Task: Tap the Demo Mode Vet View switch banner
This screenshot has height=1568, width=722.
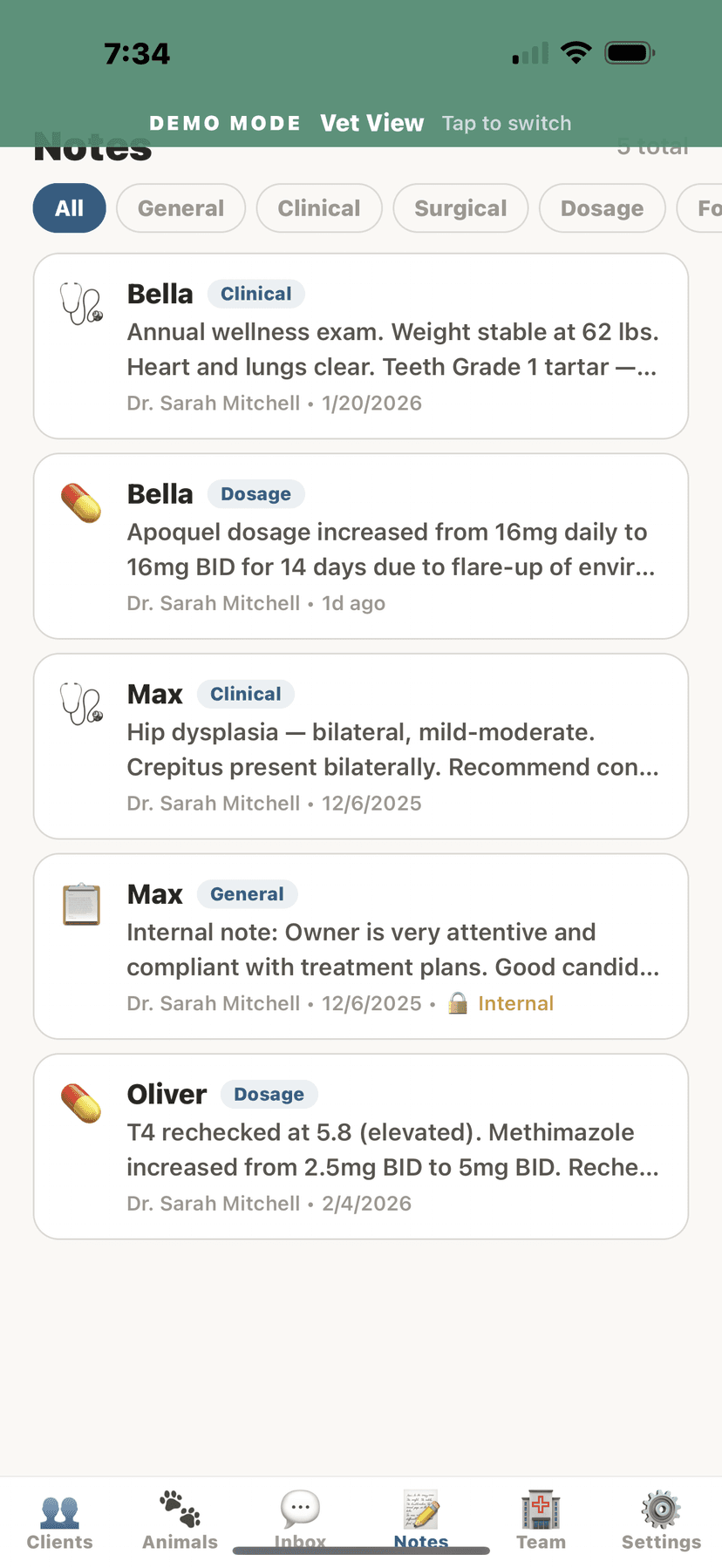Action: 360,123
